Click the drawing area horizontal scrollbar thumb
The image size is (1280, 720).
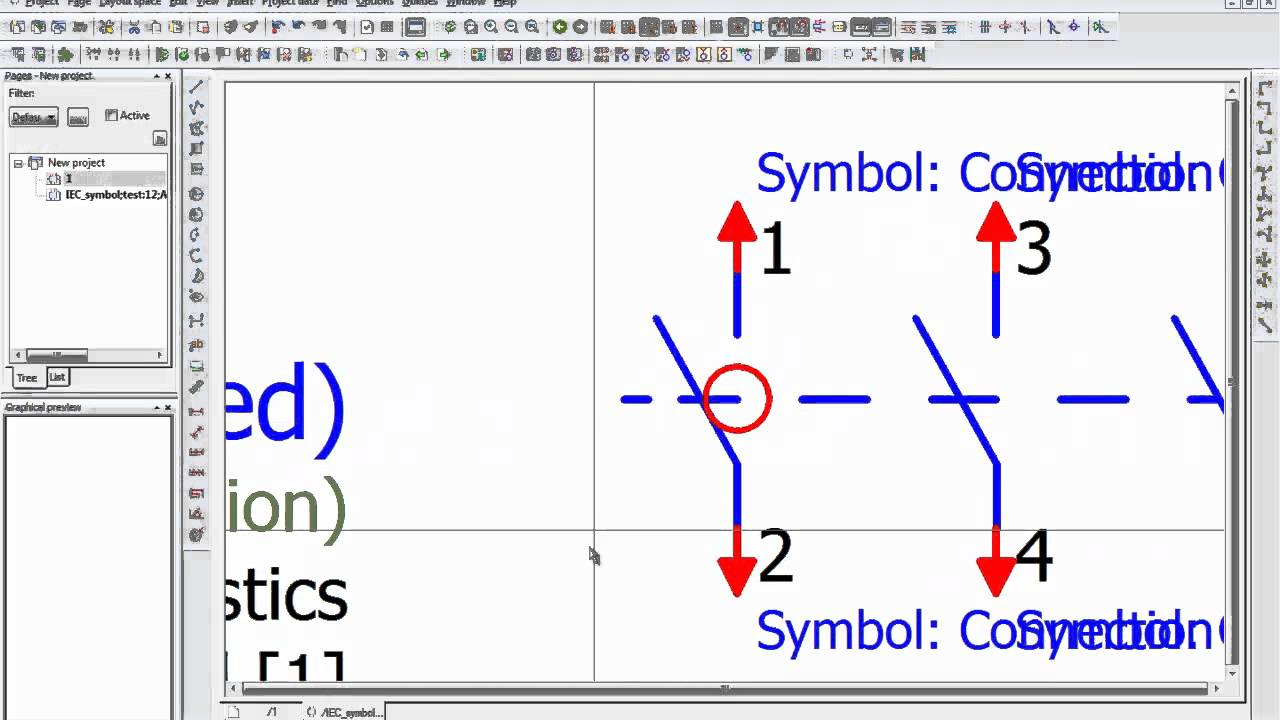[x=725, y=688]
